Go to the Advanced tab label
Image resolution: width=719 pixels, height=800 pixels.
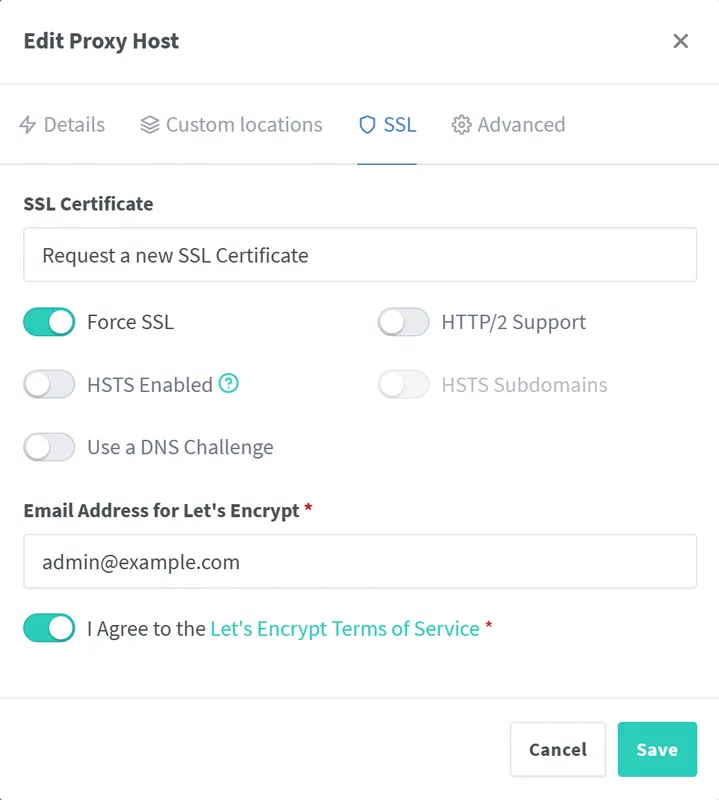tap(521, 125)
